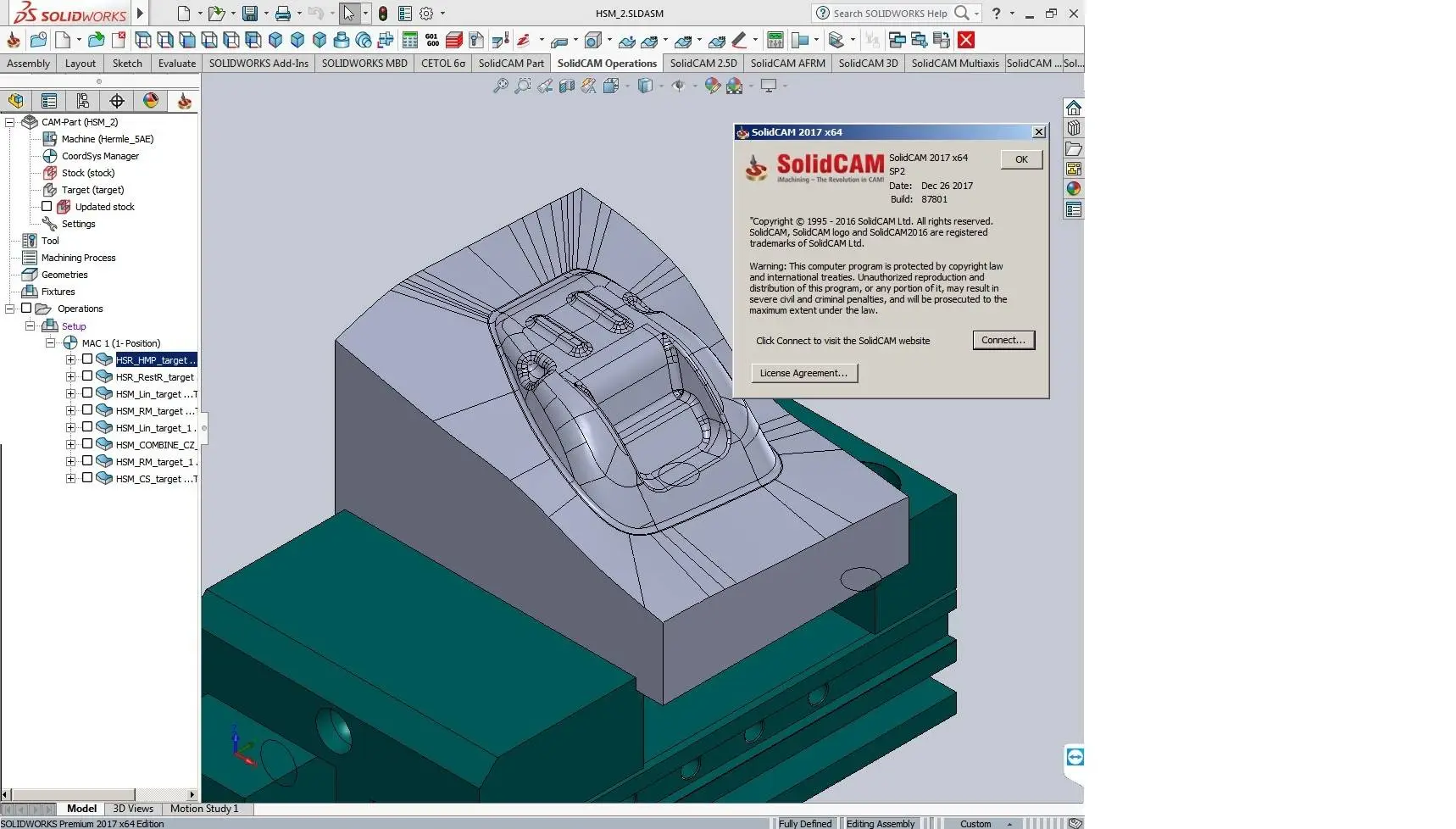Open the Motion Study 1 tab
The height and width of the screenshot is (829, 1456).
coord(204,809)
